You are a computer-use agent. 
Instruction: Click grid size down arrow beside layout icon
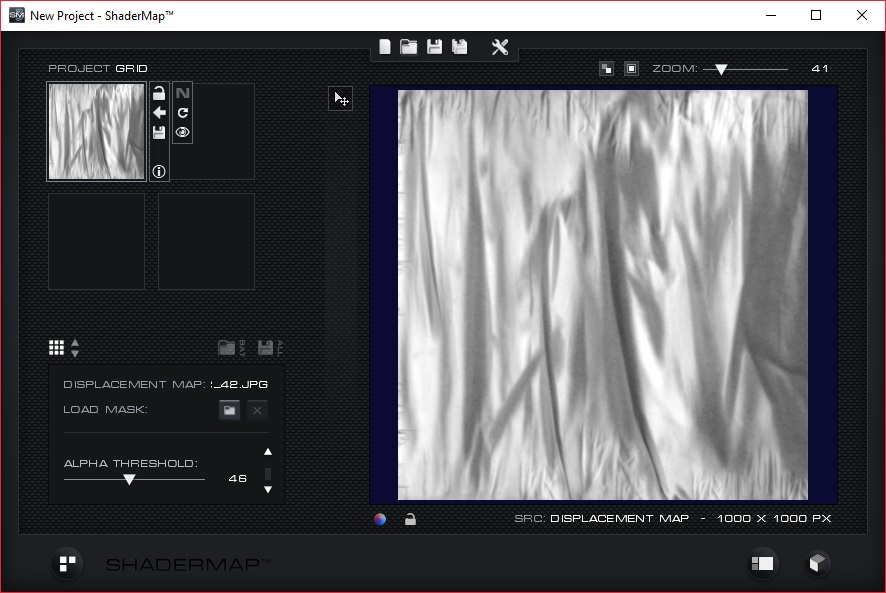(x=75, y=353)
